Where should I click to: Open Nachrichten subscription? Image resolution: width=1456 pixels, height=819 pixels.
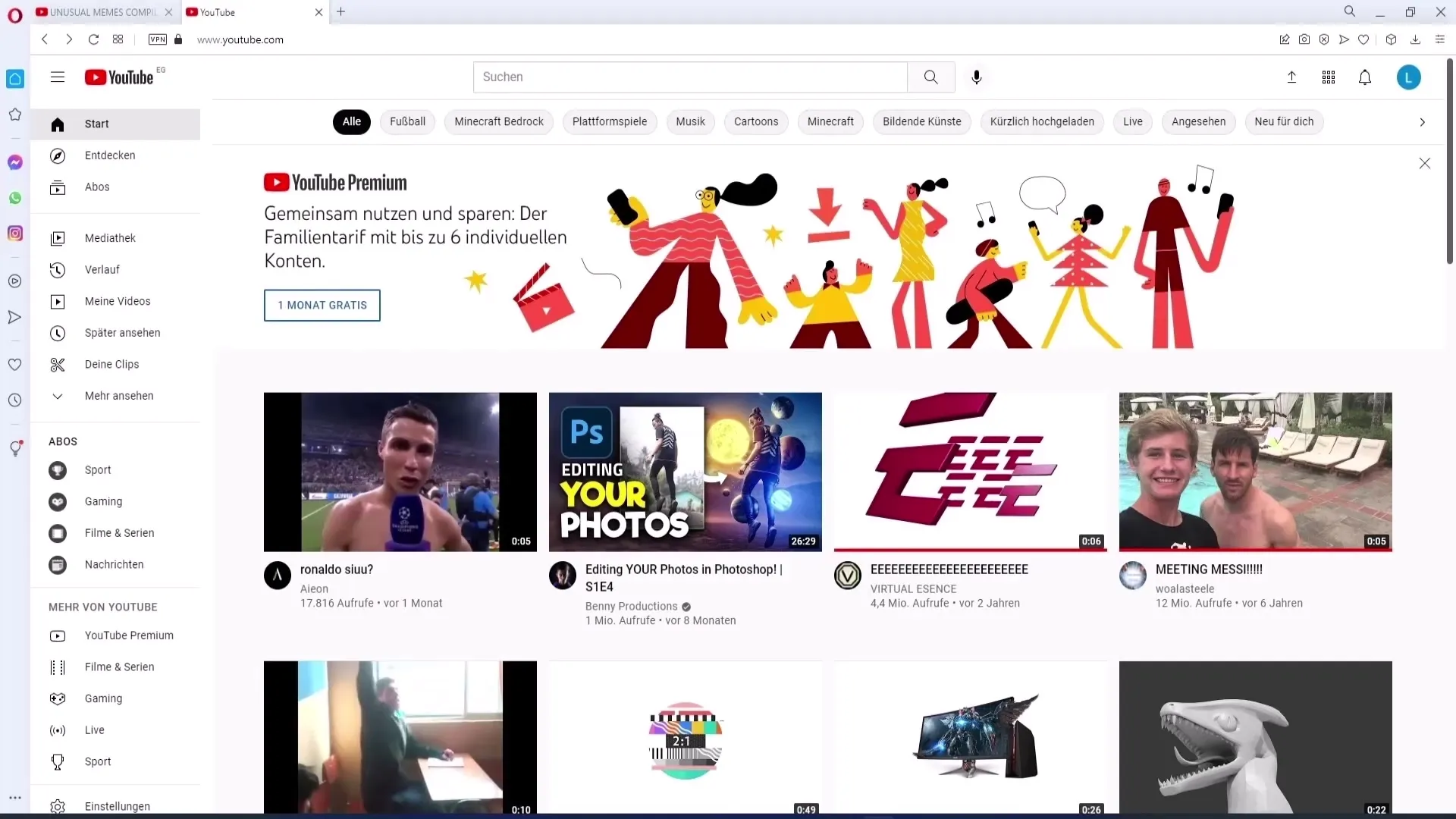pyautogui.click(x=115, y=565)
